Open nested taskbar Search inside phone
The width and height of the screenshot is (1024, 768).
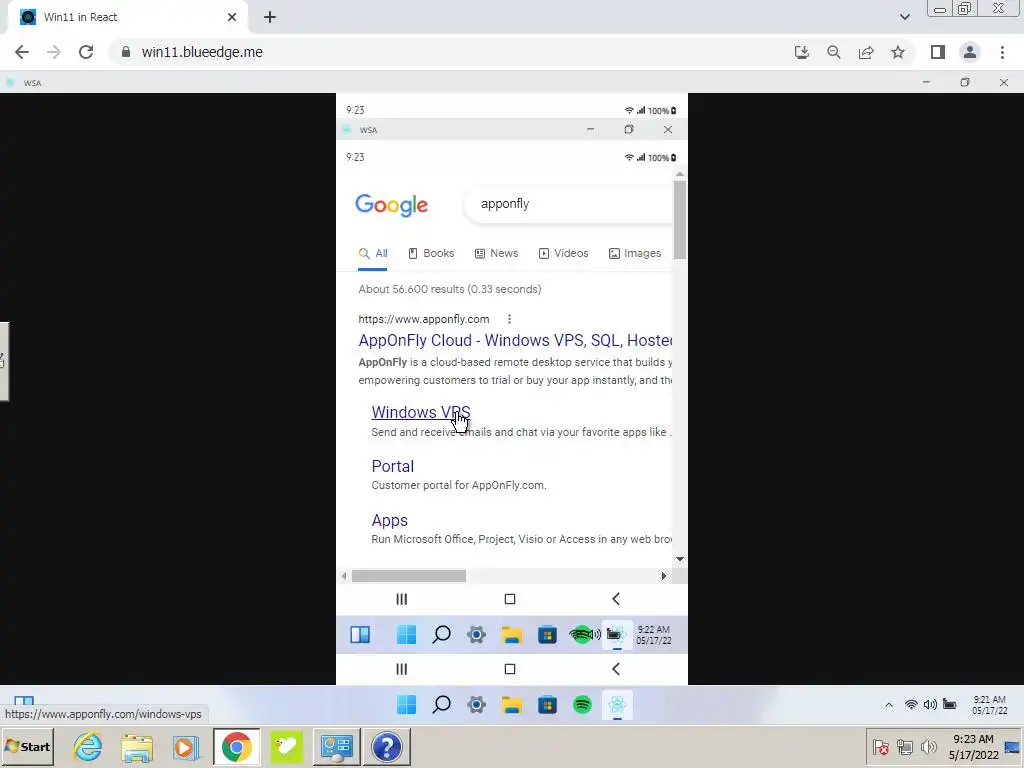tap(441, 634)
